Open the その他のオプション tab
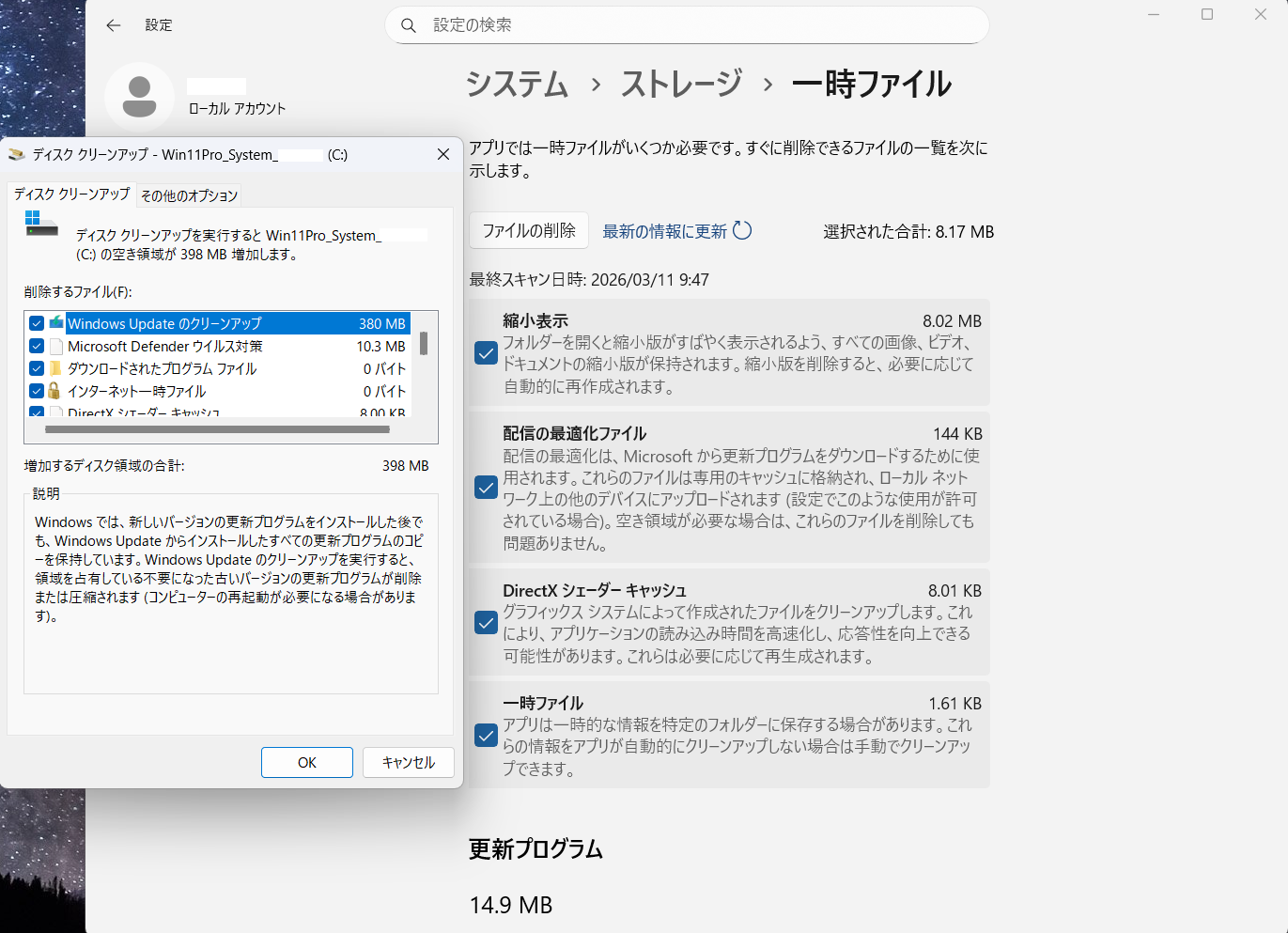Screen dimensions: 1288x933 (189, 195)
